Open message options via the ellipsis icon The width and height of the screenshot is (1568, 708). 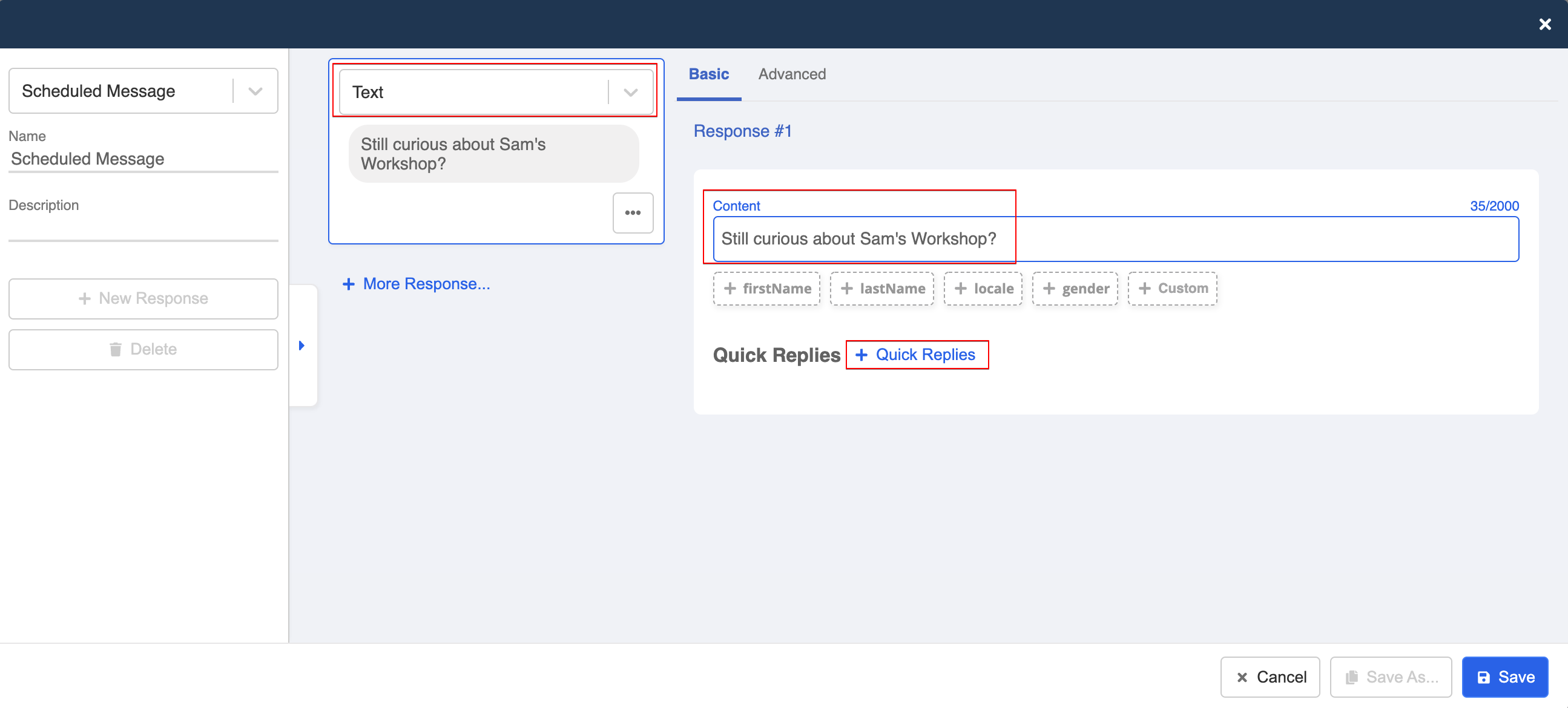pyautogui.click(x=633, y=212)
